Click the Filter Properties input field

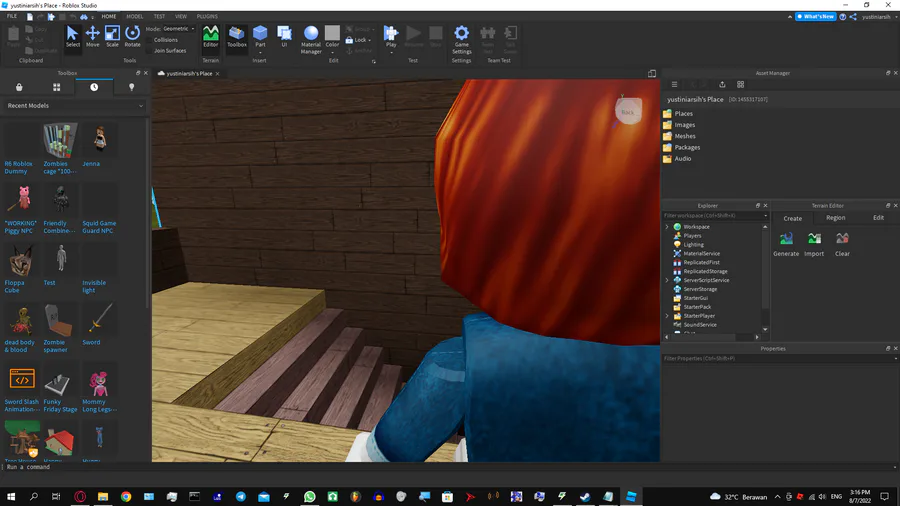(779, 359)
